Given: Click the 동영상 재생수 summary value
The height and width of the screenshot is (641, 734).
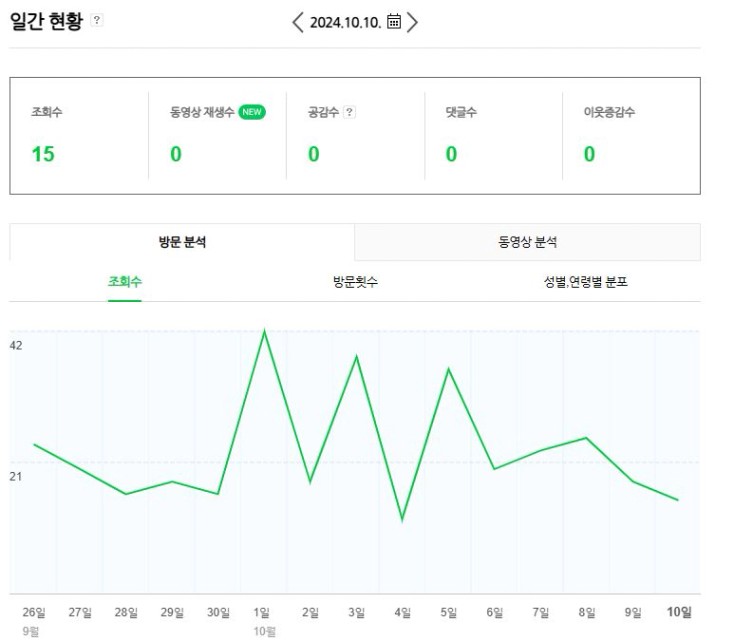Looking at the screenshot, I should (176, 154).
